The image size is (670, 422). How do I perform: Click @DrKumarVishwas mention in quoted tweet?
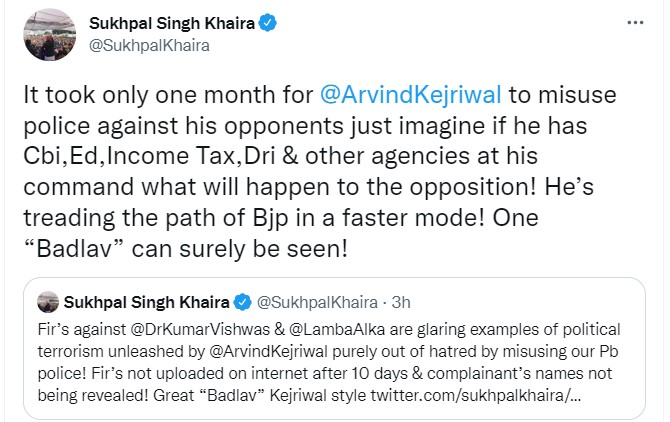point(200,329)
